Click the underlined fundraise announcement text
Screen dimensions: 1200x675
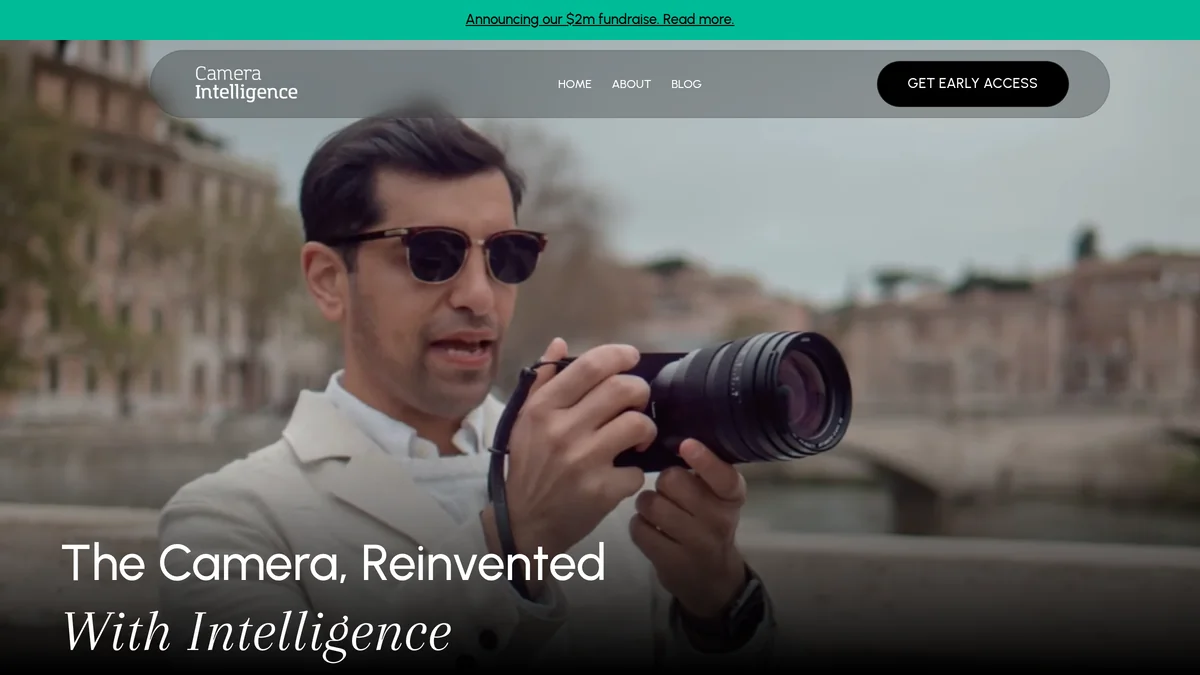(600, 19)
